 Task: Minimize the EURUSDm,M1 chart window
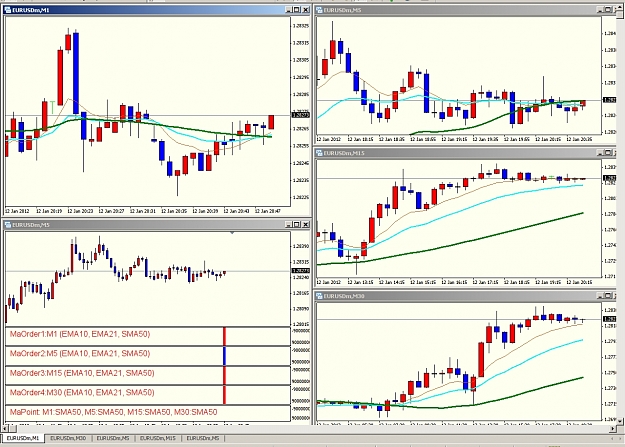click(289, 10)
